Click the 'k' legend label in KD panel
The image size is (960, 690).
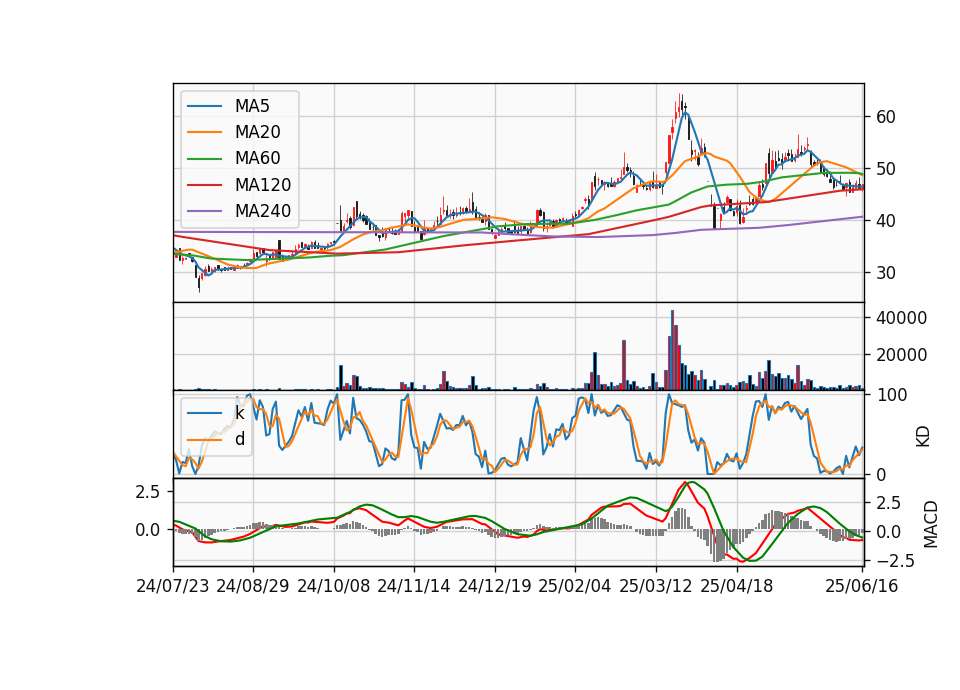(x=239, y=413)
